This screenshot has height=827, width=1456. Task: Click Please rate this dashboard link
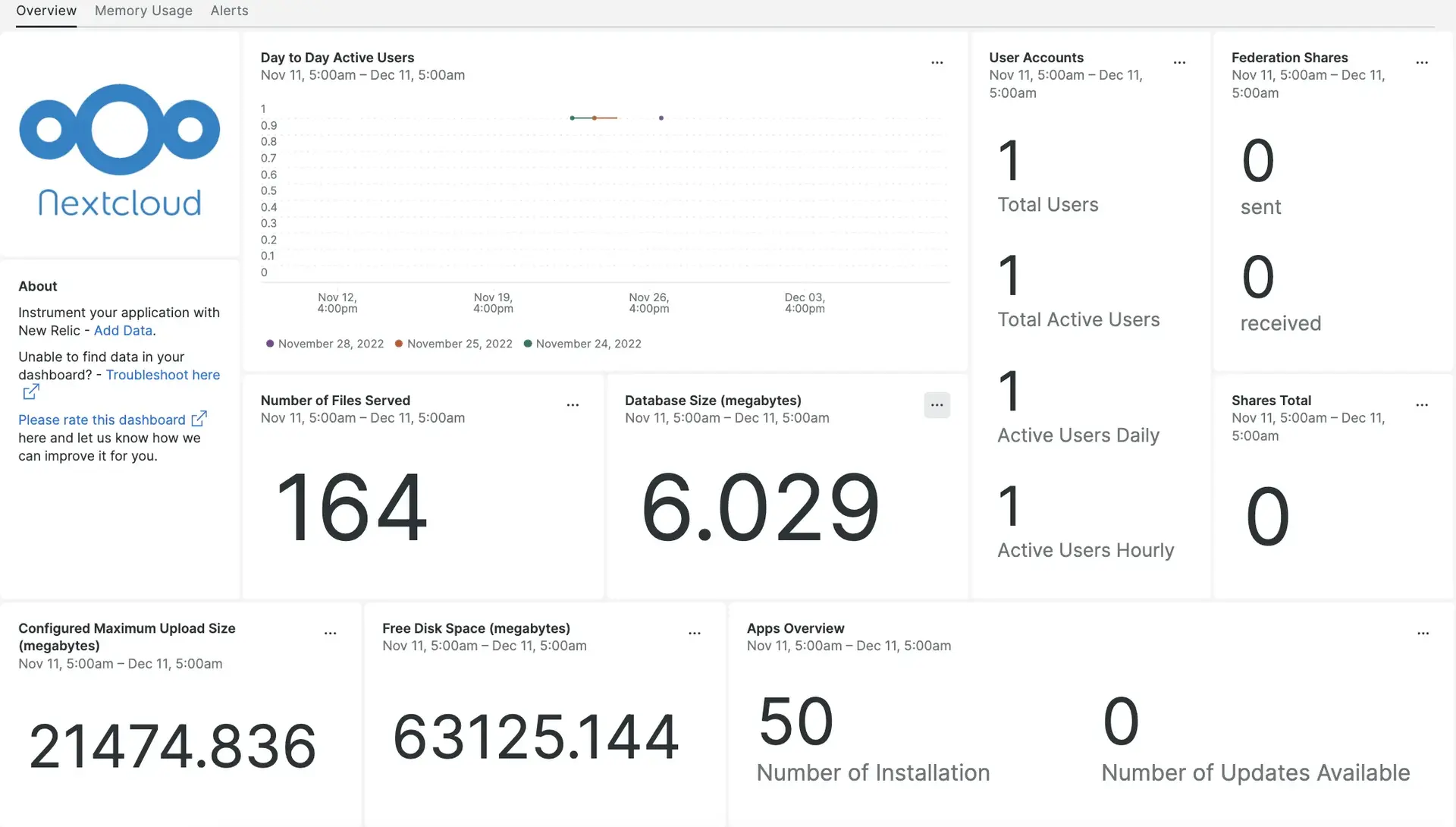coord(102,420)
